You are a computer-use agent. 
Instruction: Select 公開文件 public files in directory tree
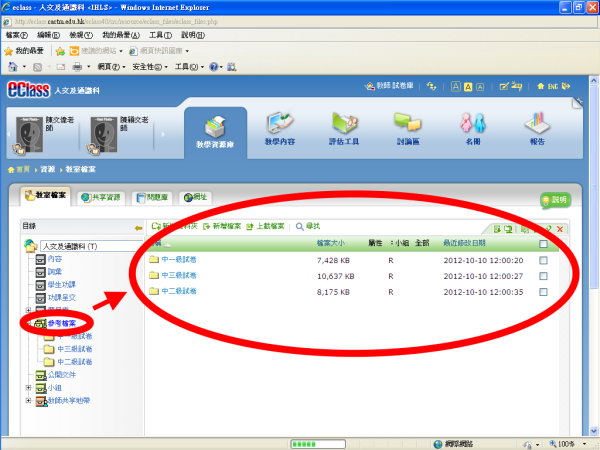(62, 375)
